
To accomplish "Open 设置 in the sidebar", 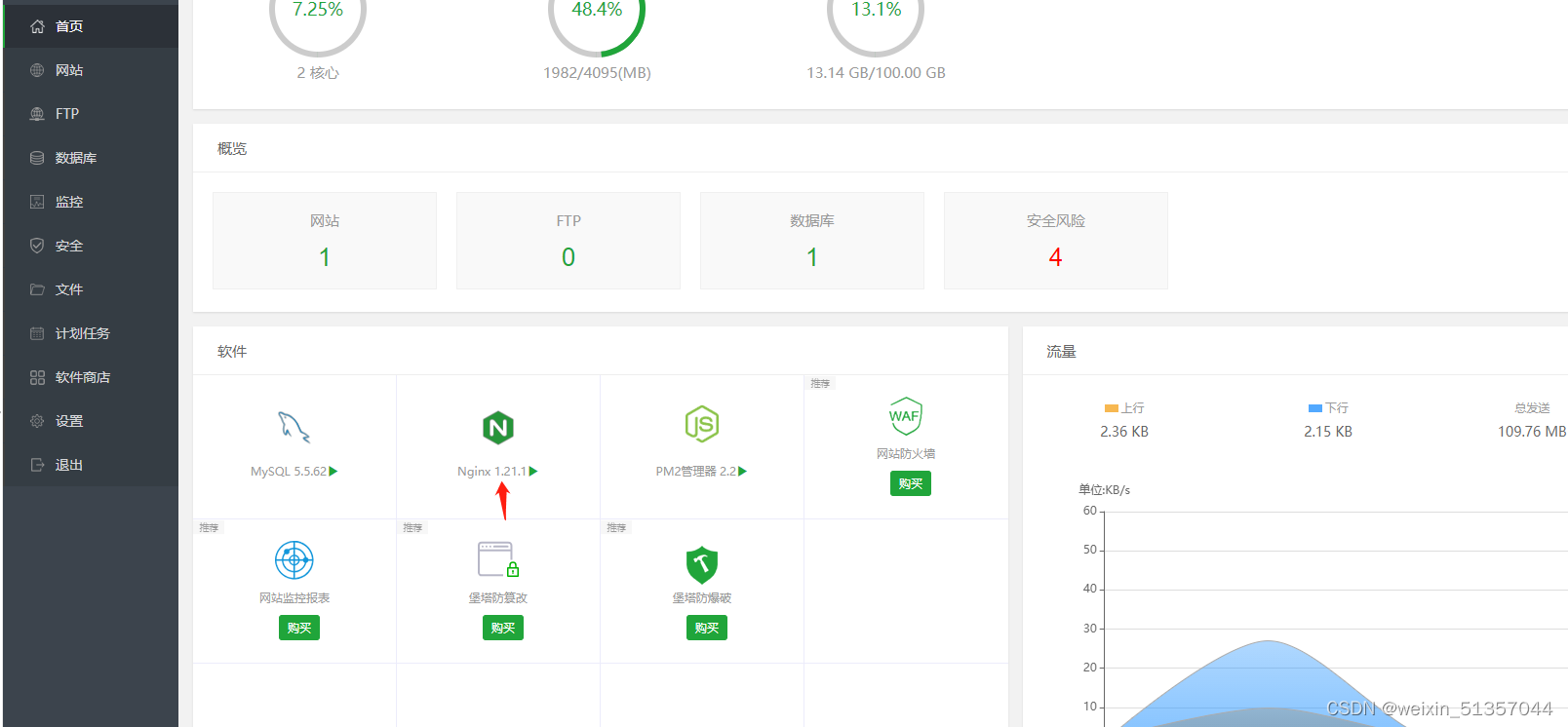I will [91, 421].
